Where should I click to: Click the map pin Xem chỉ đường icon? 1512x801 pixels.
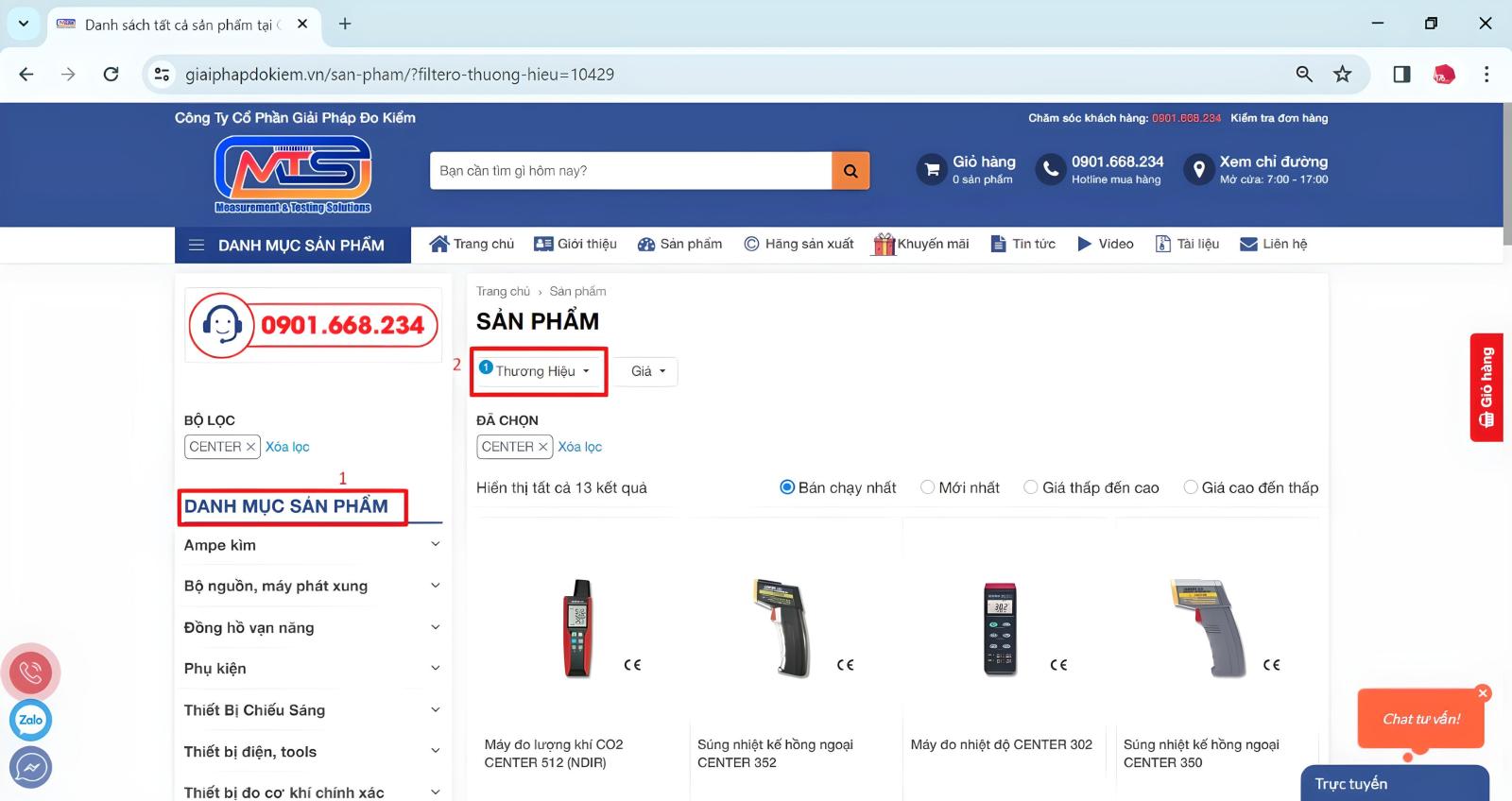(1198, 170)
